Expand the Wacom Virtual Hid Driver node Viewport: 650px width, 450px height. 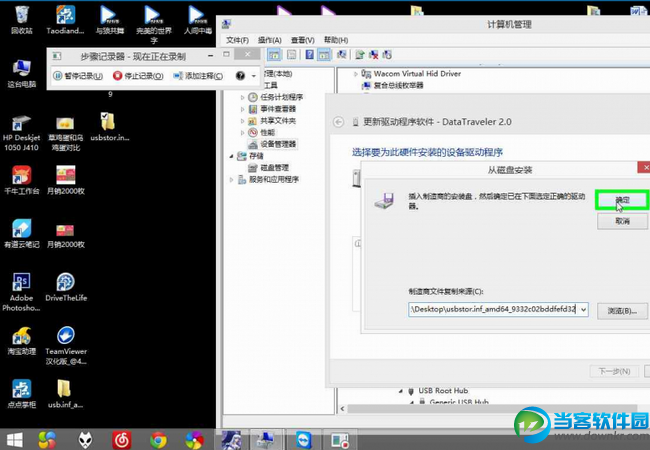click(356, 74)
